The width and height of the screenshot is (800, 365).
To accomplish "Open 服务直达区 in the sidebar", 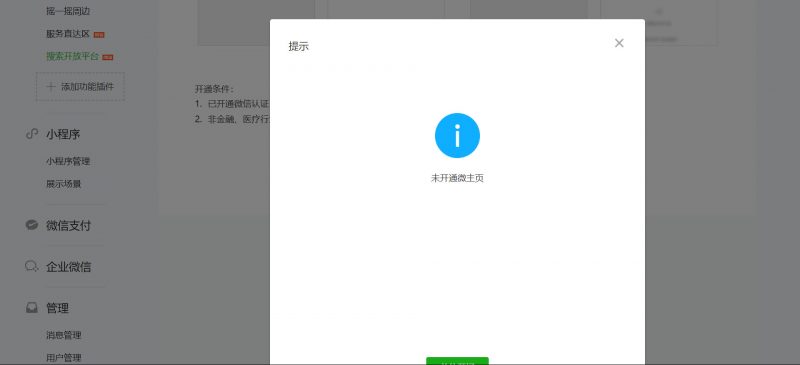I will point(68,34).
